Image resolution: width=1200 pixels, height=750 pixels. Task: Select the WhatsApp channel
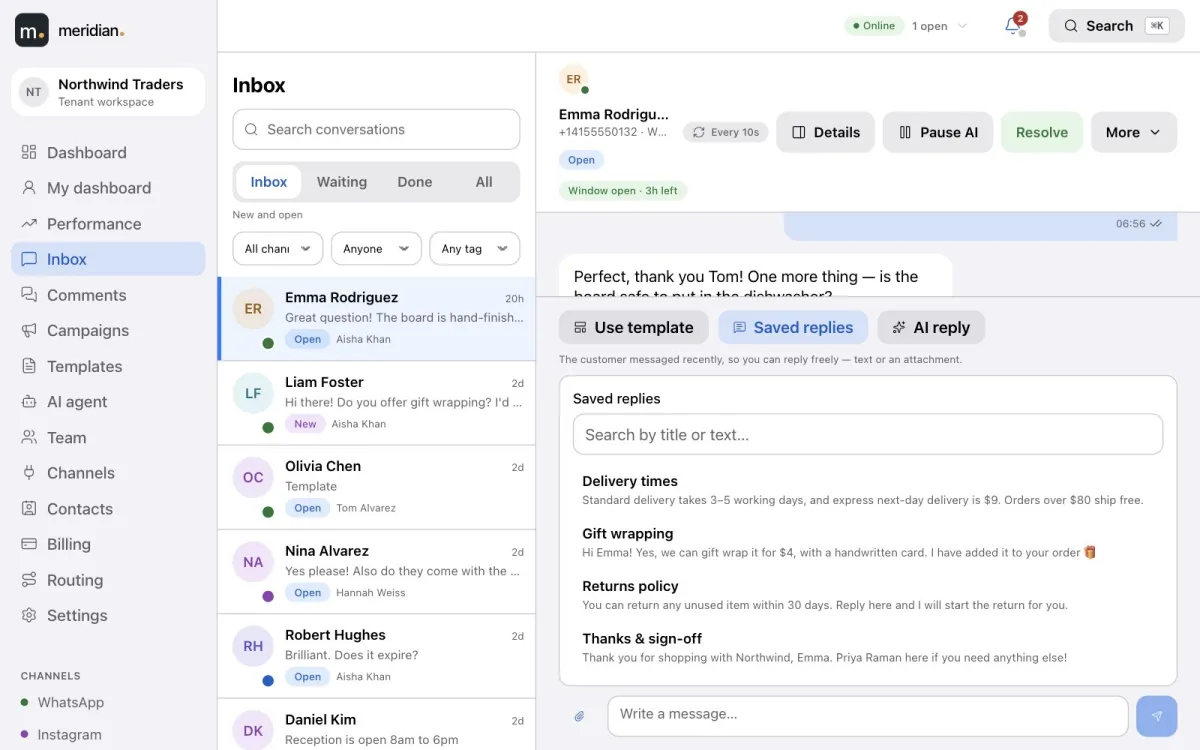click(108, 702)
